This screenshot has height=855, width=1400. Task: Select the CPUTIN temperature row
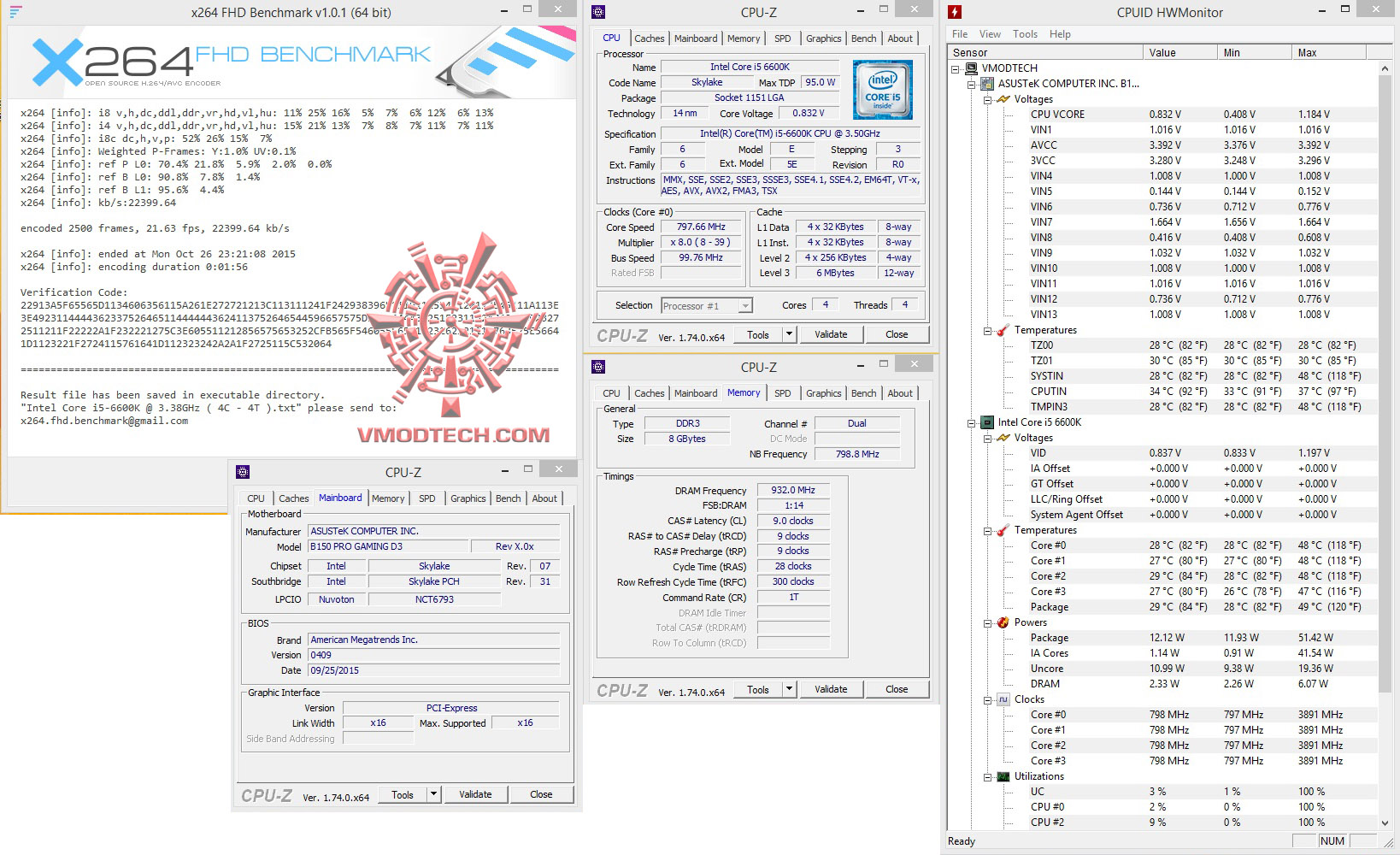1163,392
